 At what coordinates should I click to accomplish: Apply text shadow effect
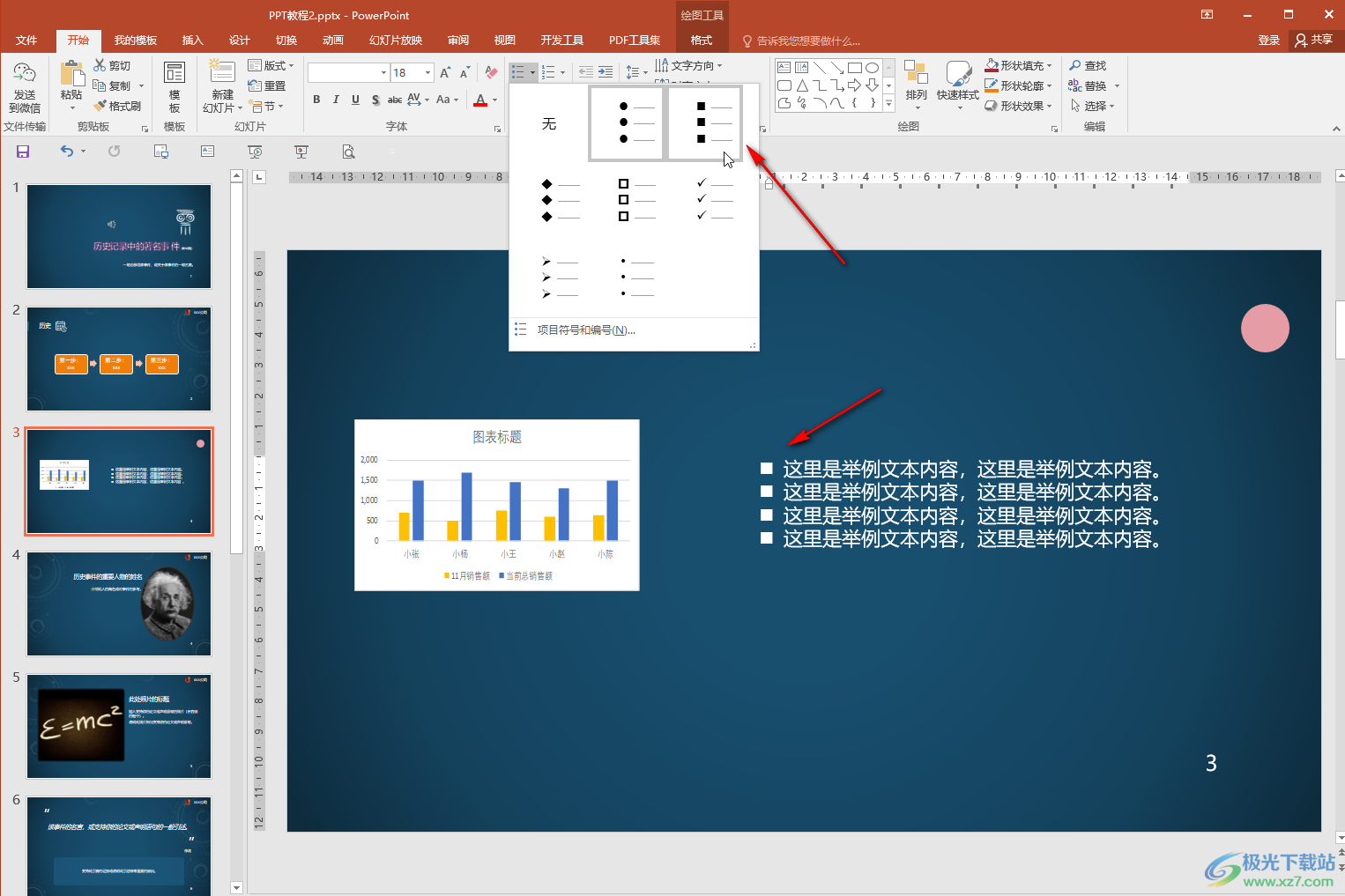(375, 100)
